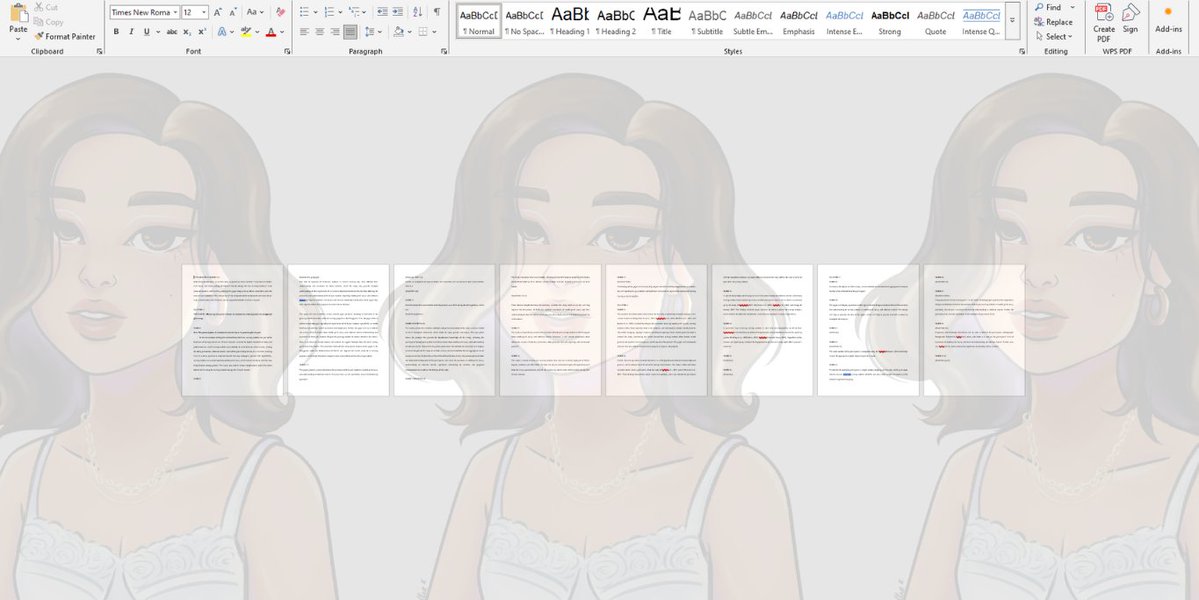
Task: Apply the Quote style
Action: [936, 21]
